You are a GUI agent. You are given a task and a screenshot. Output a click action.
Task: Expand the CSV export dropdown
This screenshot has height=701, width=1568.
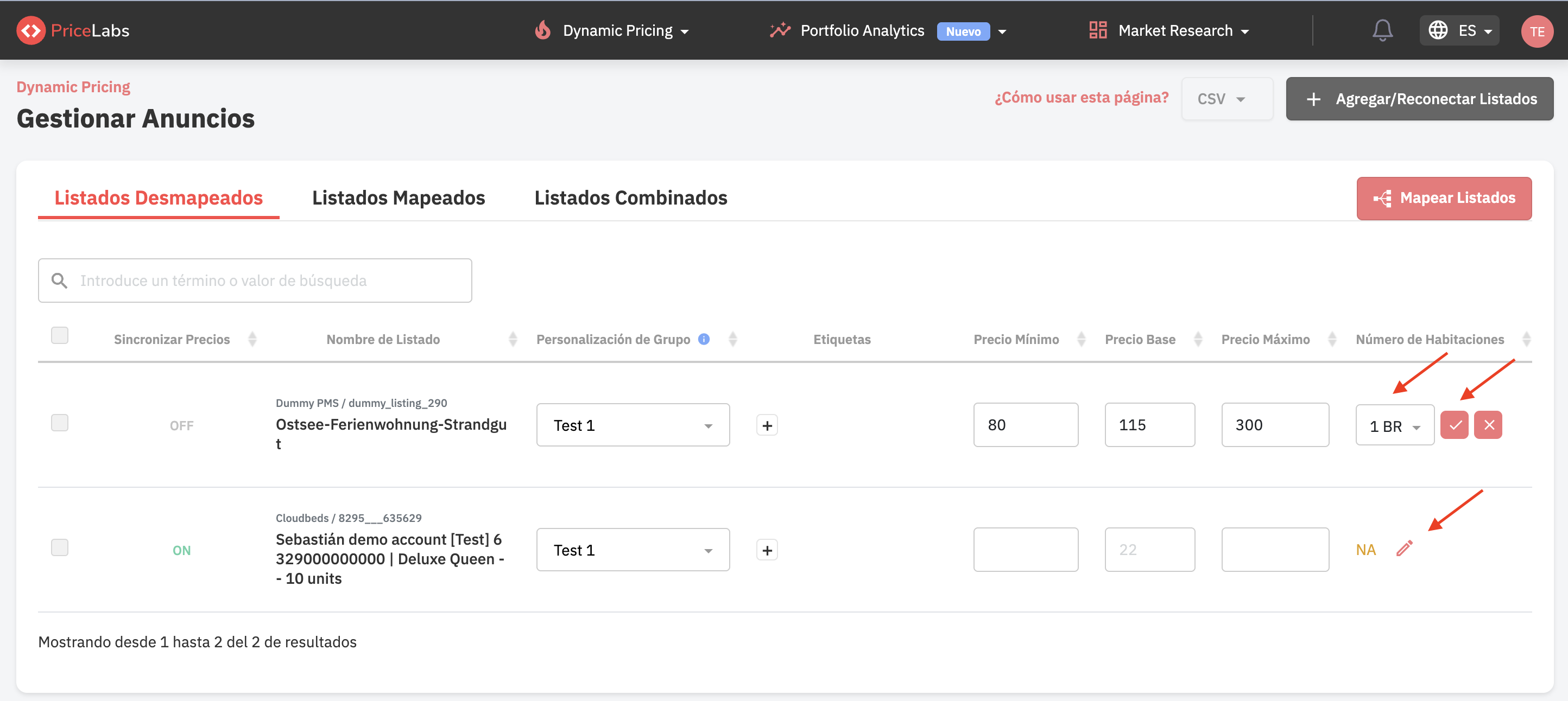click(1226, 99)
